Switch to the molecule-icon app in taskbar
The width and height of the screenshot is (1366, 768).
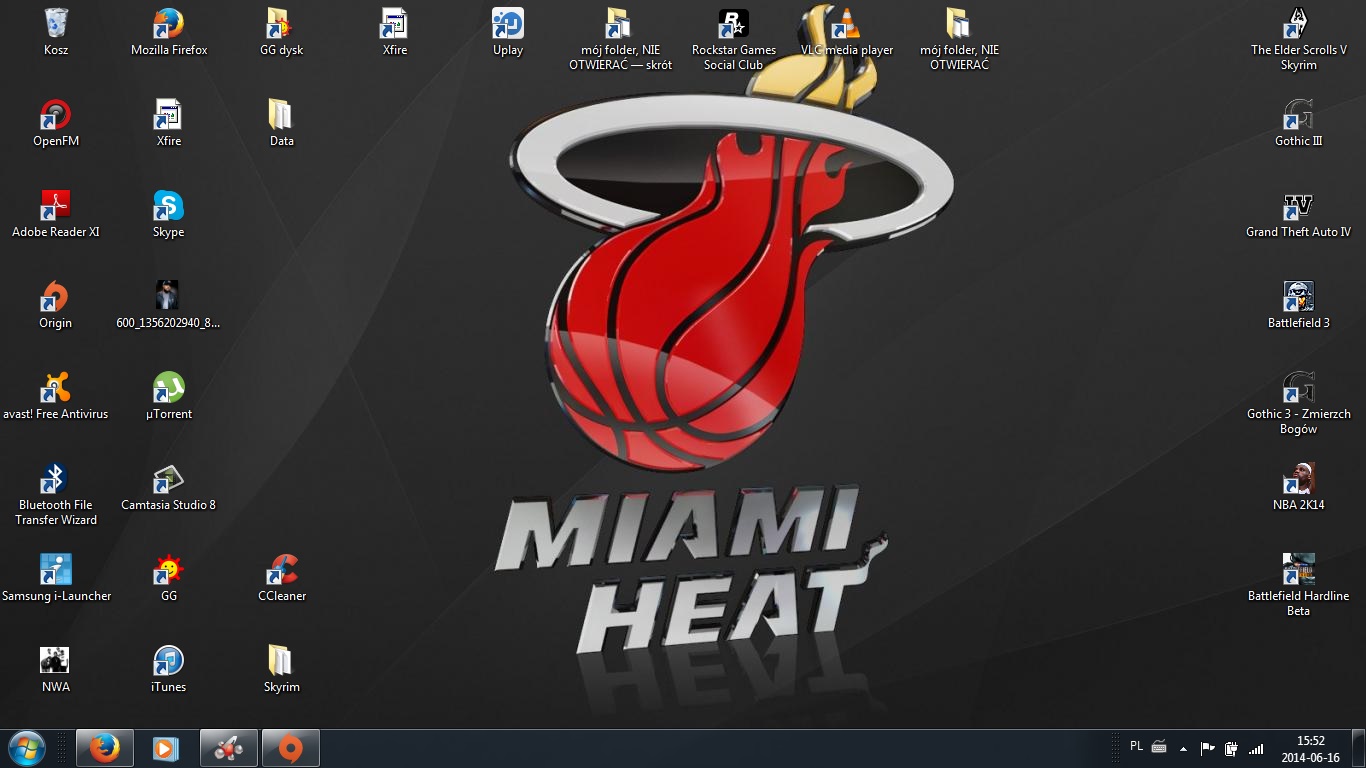pos(228,748)
